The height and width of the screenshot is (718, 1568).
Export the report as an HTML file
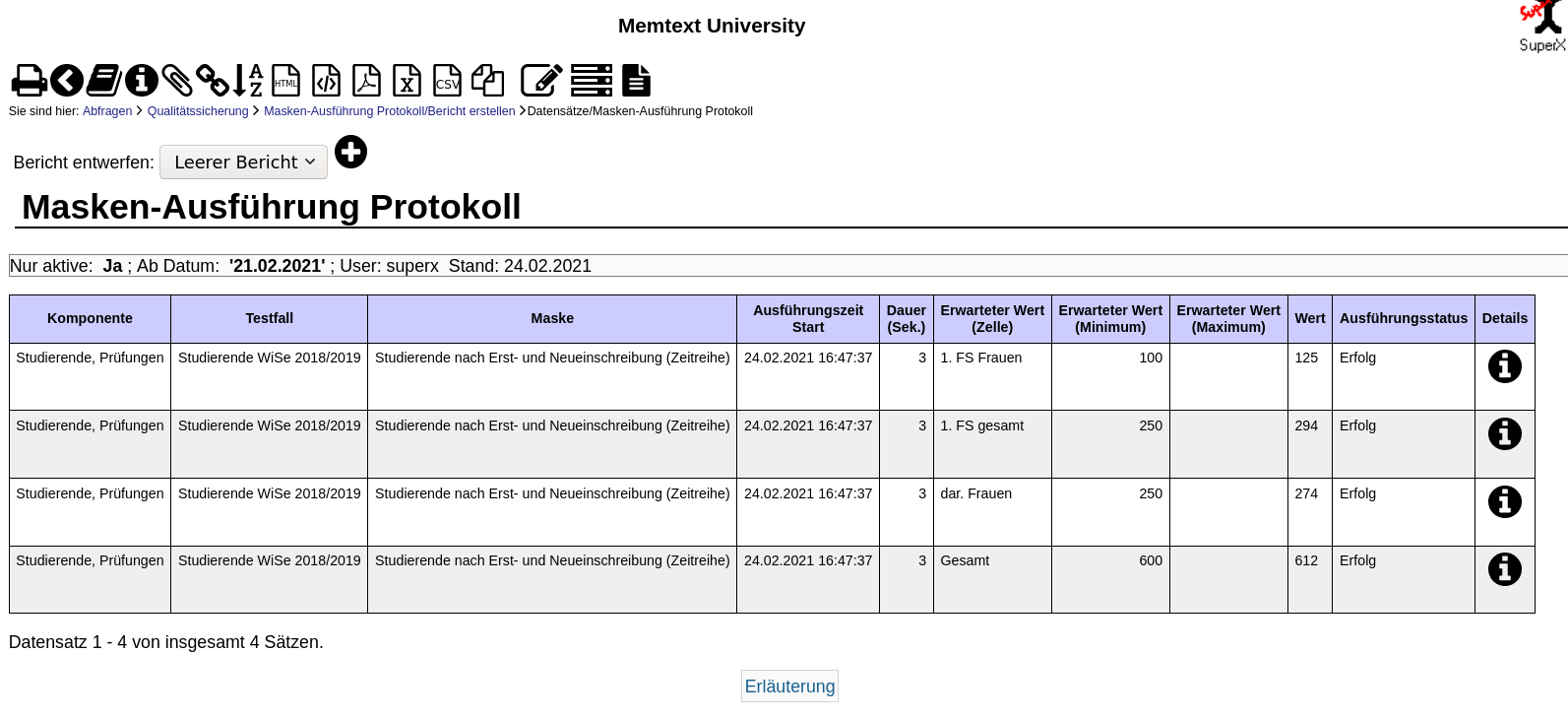[286, 81]
